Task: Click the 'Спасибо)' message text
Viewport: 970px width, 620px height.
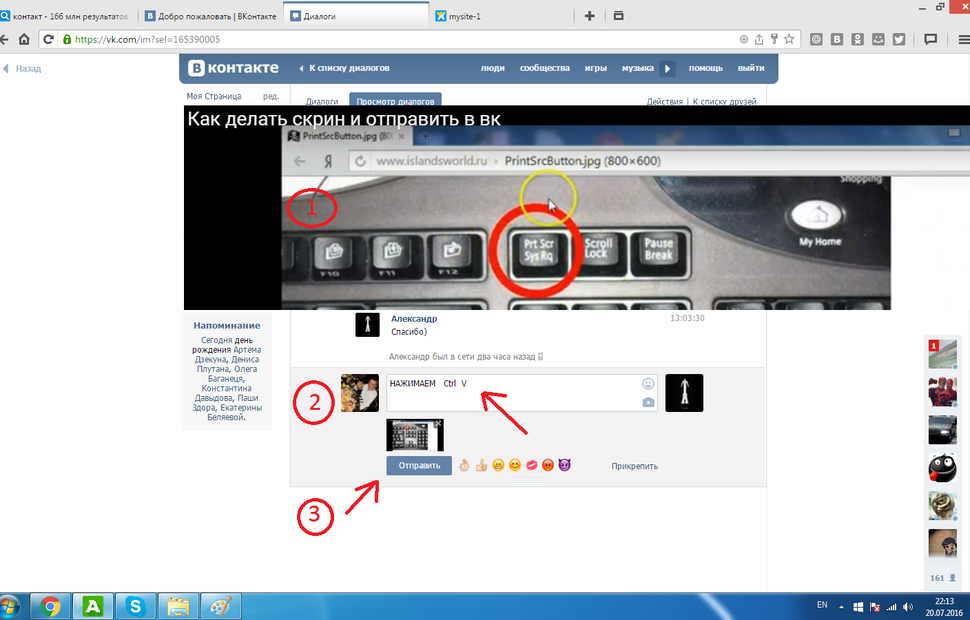Action: click(409, 332)
